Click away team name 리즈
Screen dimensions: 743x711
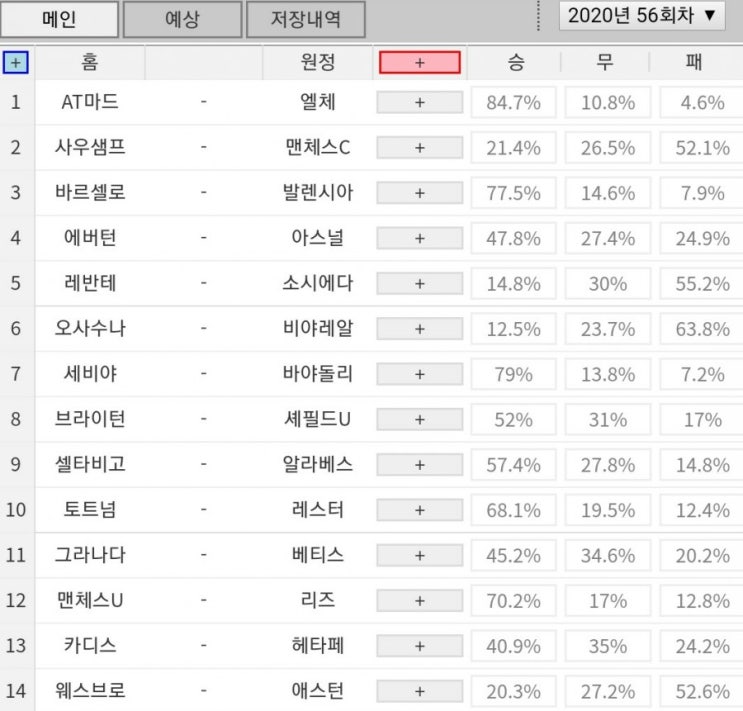coord(318,601)
